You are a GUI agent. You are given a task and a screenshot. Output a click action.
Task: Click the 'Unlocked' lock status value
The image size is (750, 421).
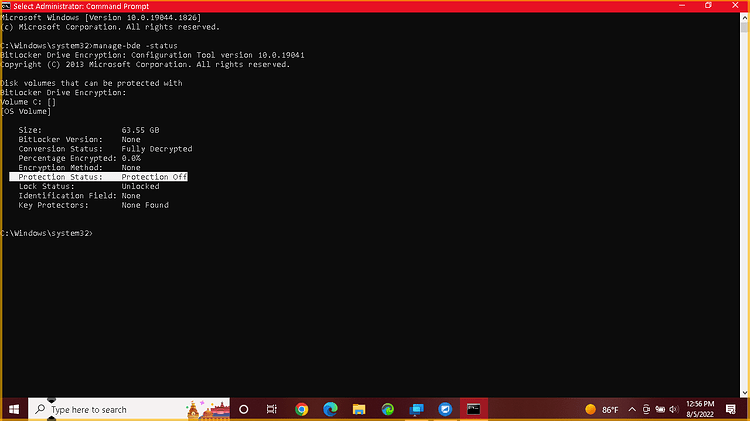click(x=140, y=187)
